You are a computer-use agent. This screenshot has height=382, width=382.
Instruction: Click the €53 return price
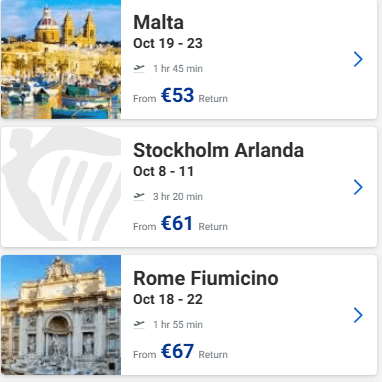[x=177, y=95]
